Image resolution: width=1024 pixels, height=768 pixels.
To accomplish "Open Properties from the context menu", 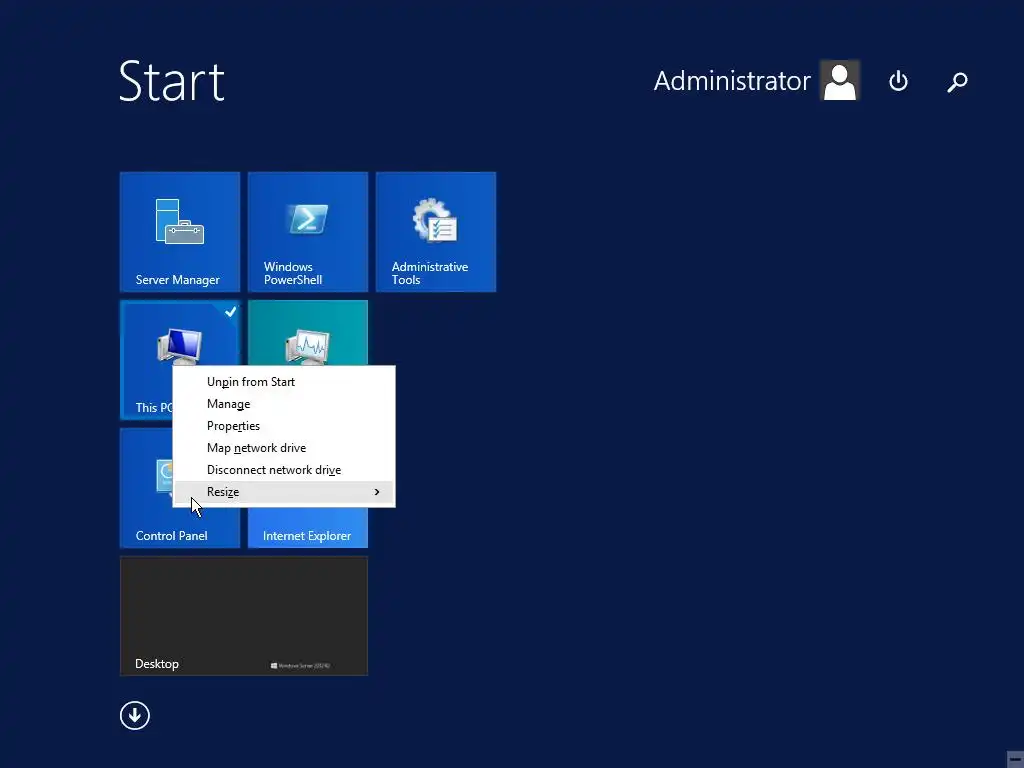I will pyautogui.click(x=284, y=426).
